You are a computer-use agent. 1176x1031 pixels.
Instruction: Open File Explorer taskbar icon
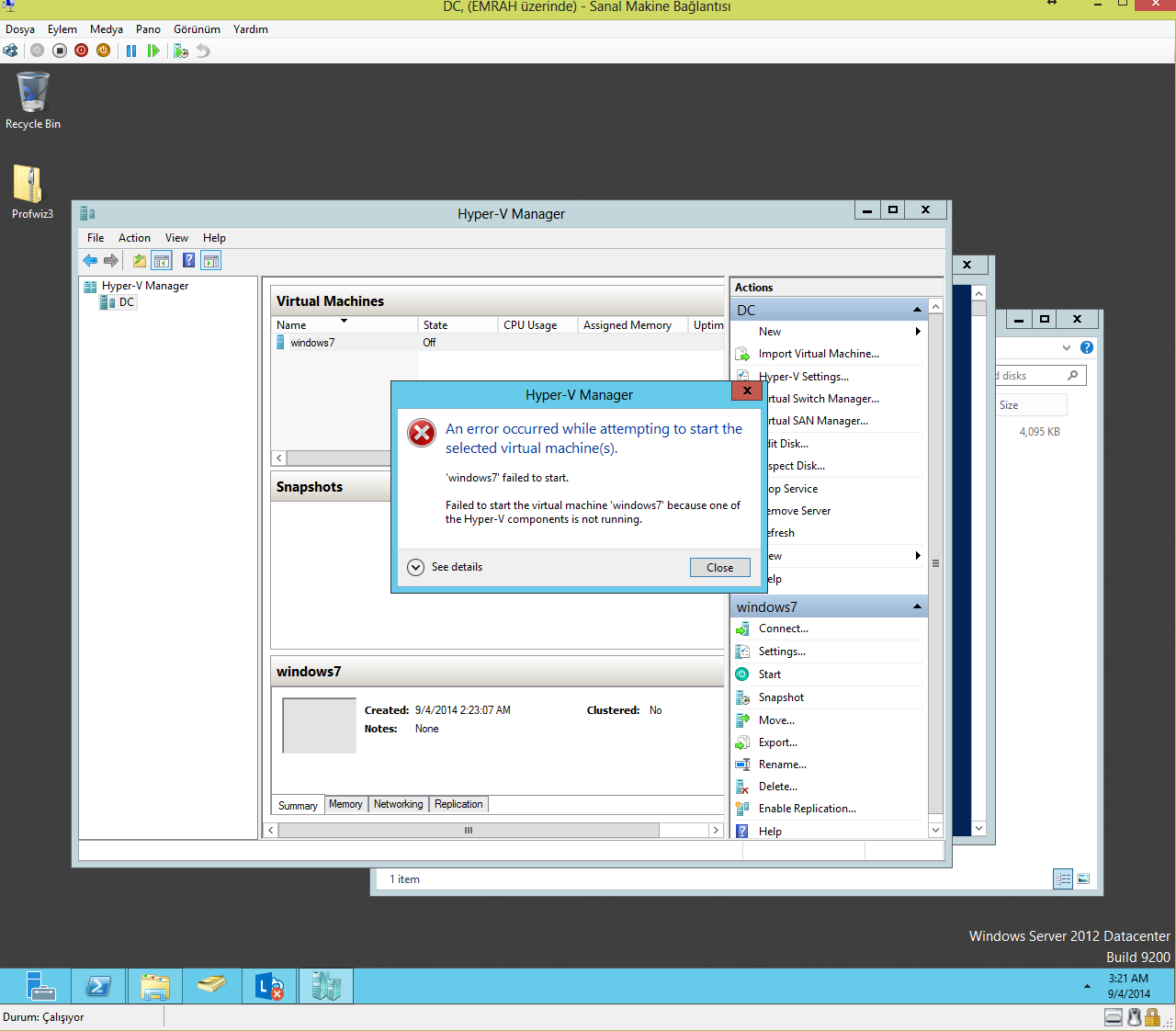click(x=155, y=986)
